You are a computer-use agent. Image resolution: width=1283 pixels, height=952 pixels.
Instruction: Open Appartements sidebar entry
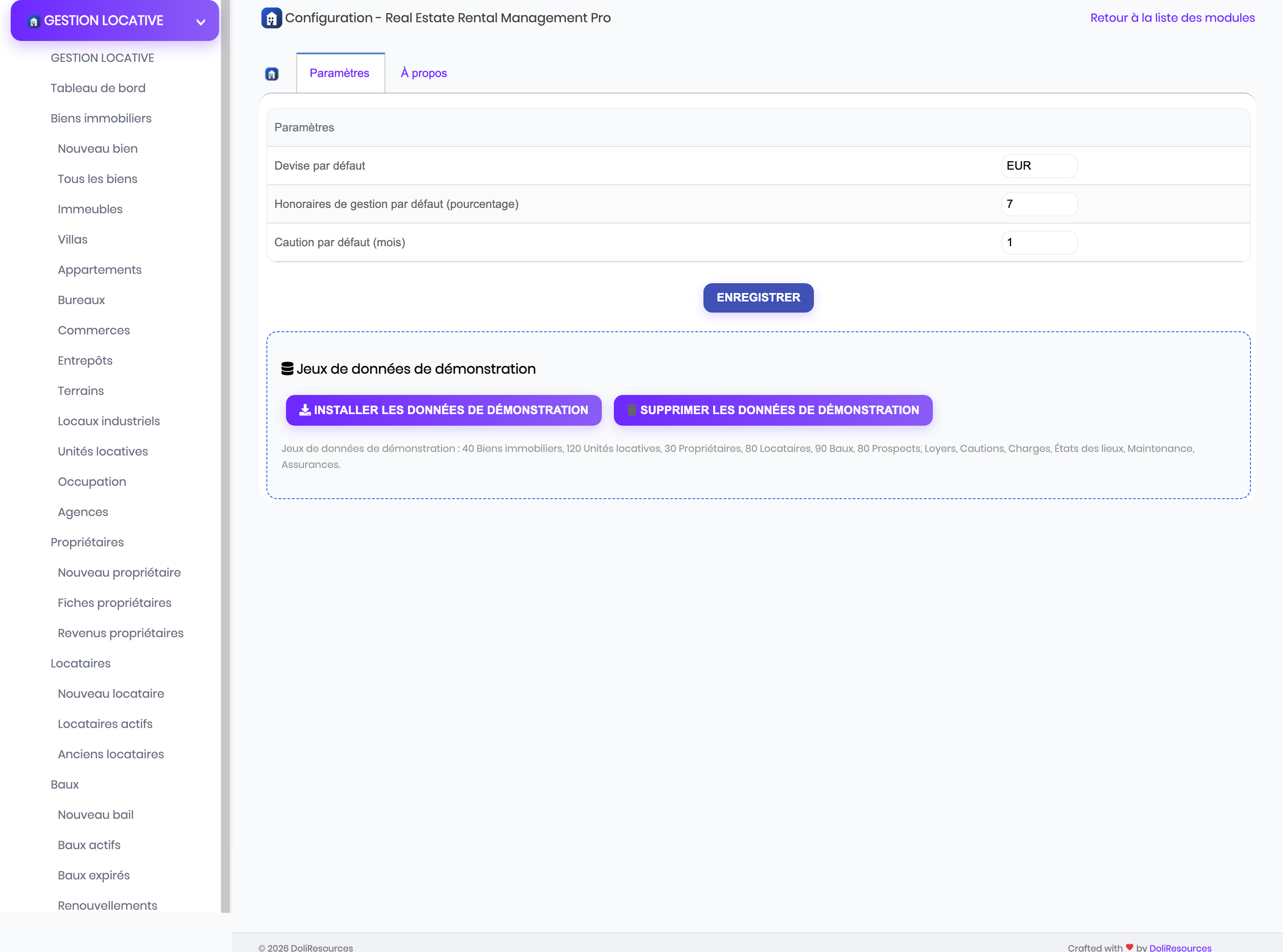click(x=99, y=270)
